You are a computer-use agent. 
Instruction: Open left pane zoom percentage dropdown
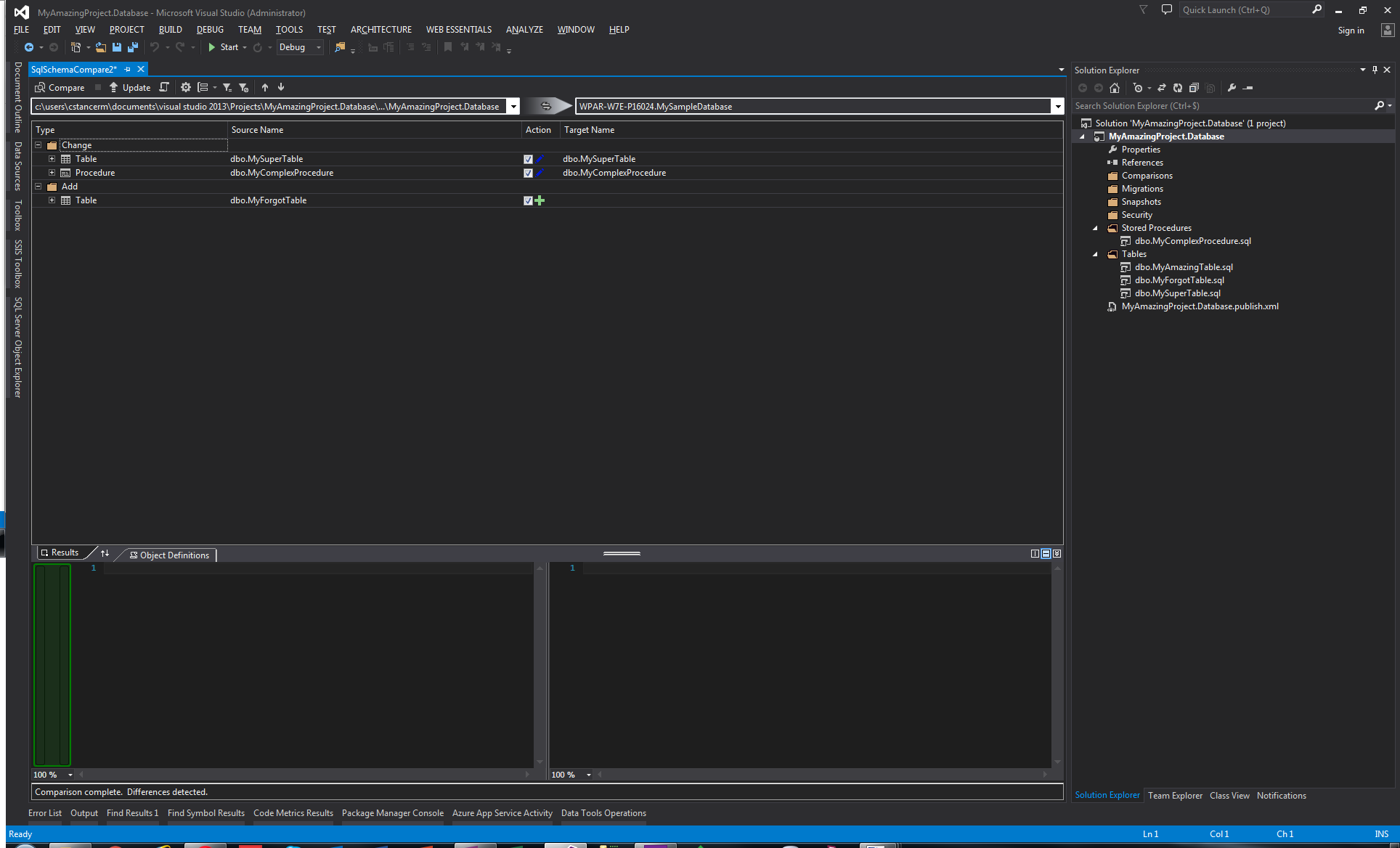point(70,775)
